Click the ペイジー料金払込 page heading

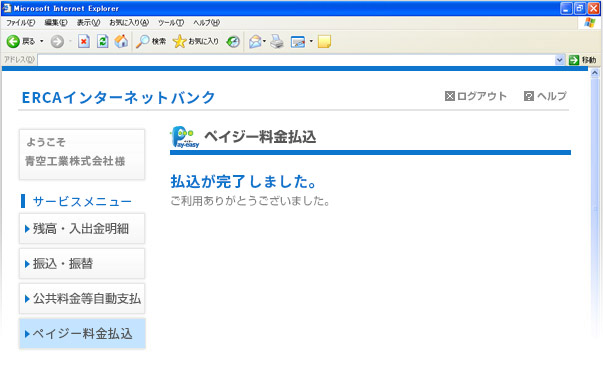[x=260, y=137]
